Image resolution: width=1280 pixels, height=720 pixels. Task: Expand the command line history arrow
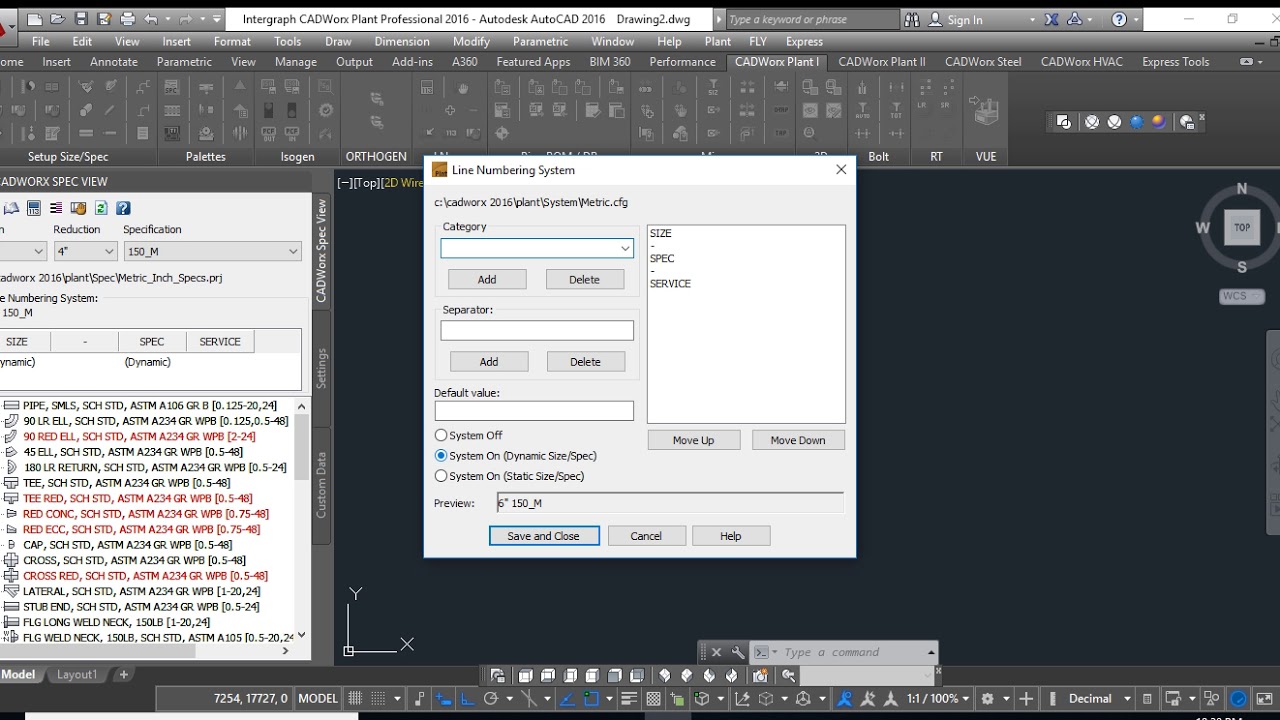coord(931,652)
